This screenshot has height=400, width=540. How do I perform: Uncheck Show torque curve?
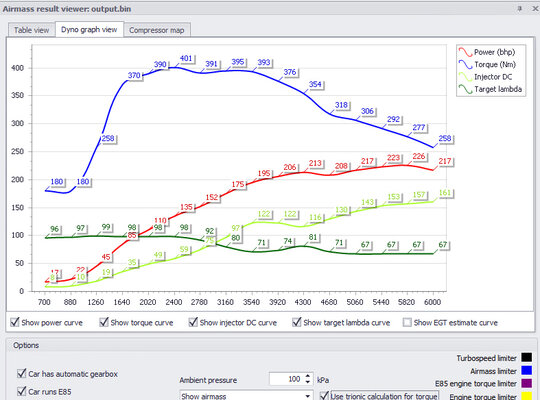(104, 322)
